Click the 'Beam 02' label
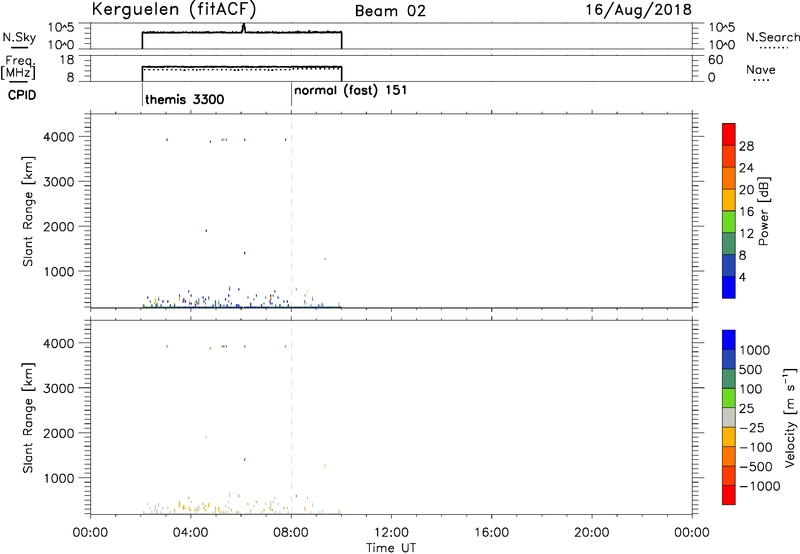Image resolution: width=800 pixels, height=554 pixels. [x=390, y=11]
